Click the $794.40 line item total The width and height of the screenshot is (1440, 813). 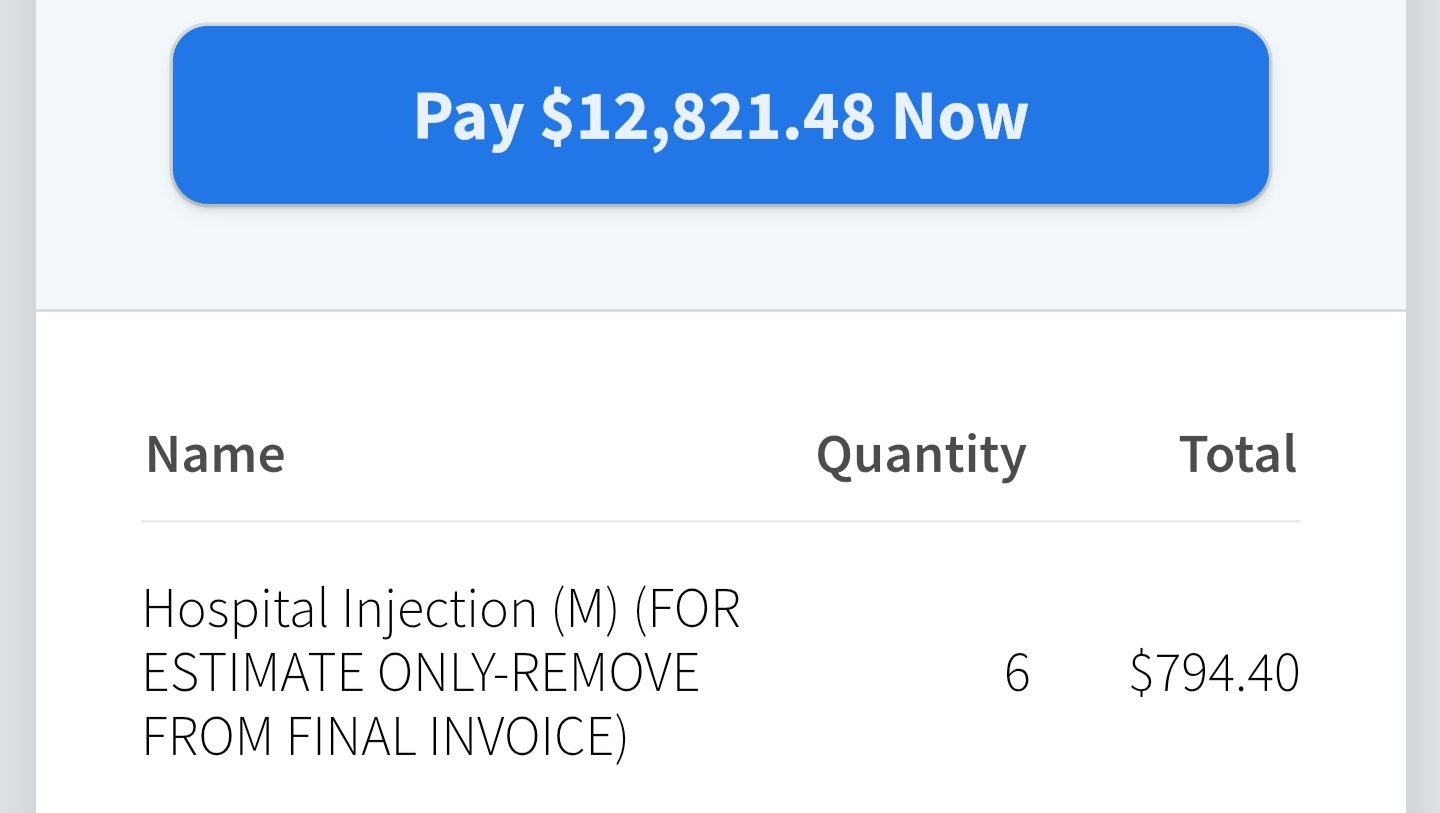(x=1214, y=673)
